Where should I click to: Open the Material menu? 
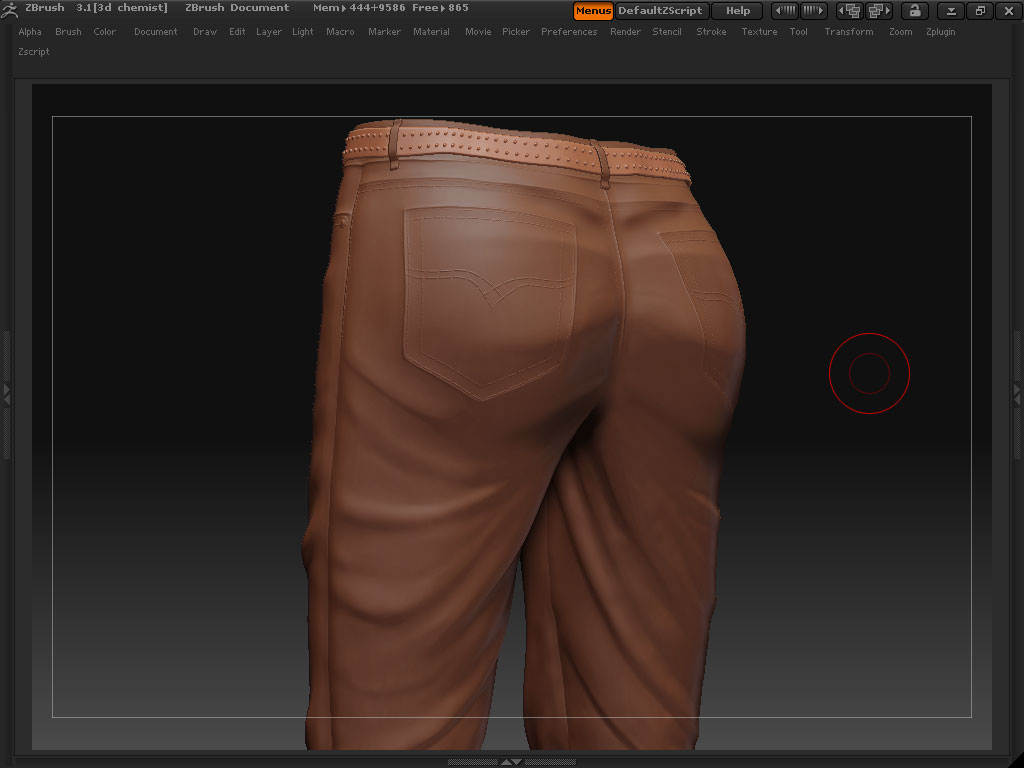(432, 31)
